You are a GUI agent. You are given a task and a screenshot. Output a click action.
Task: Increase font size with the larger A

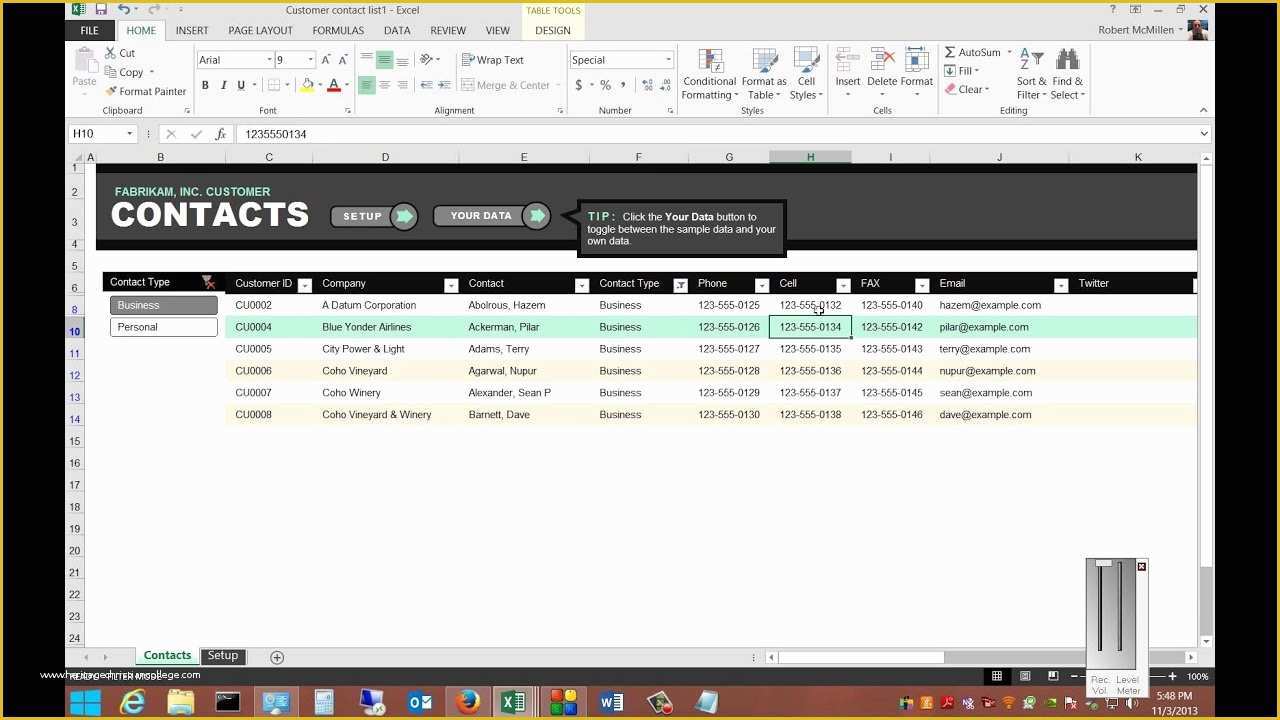326,60
